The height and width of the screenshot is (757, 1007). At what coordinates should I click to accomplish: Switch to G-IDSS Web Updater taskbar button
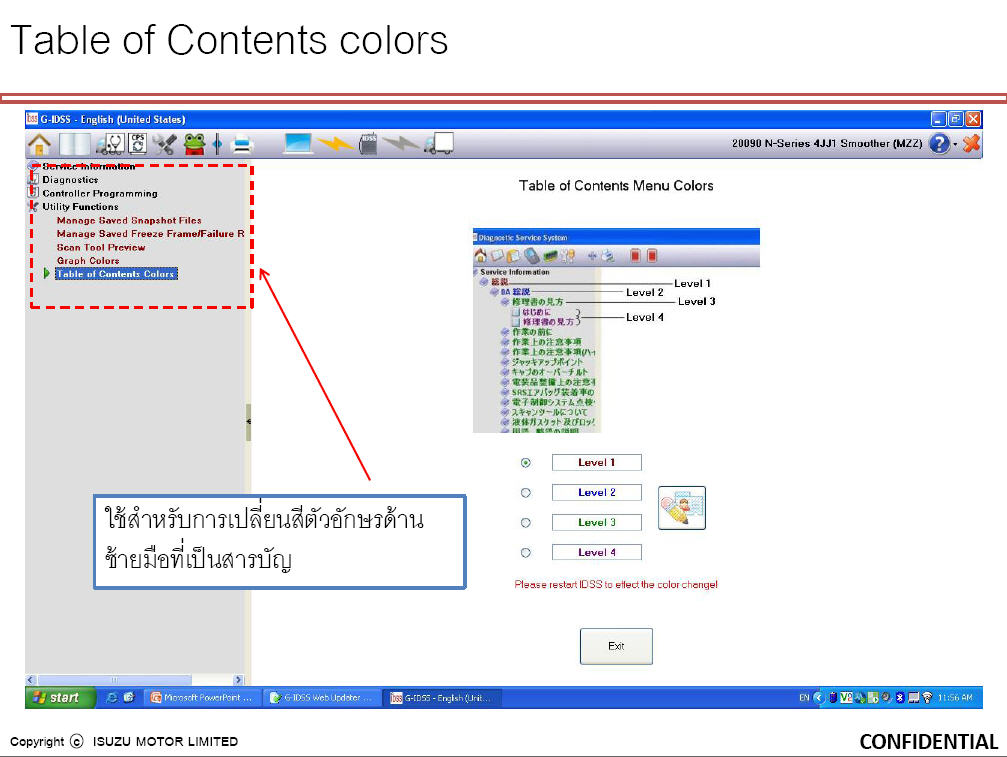pos(322,697)
